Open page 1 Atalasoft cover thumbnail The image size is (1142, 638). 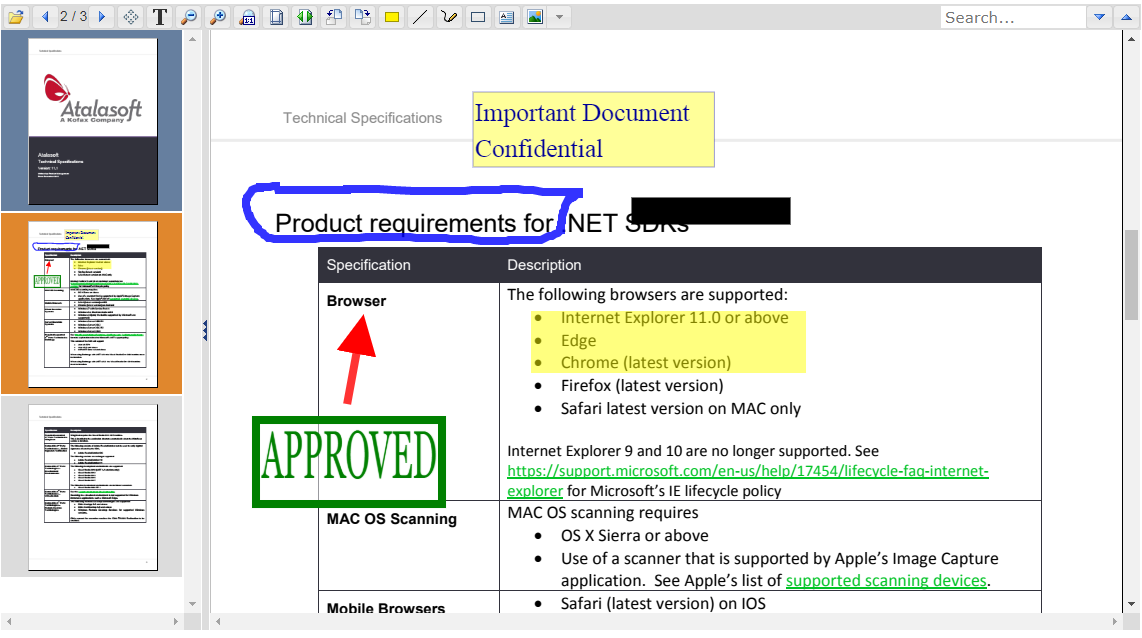[x=92, y=121]
